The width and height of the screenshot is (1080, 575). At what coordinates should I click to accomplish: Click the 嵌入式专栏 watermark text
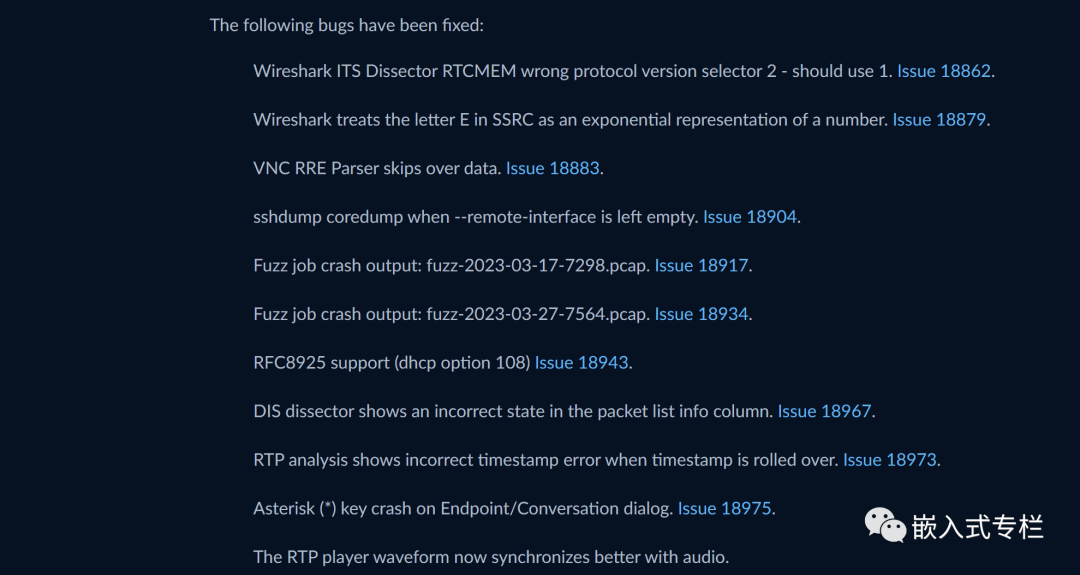tap(977, 527)
